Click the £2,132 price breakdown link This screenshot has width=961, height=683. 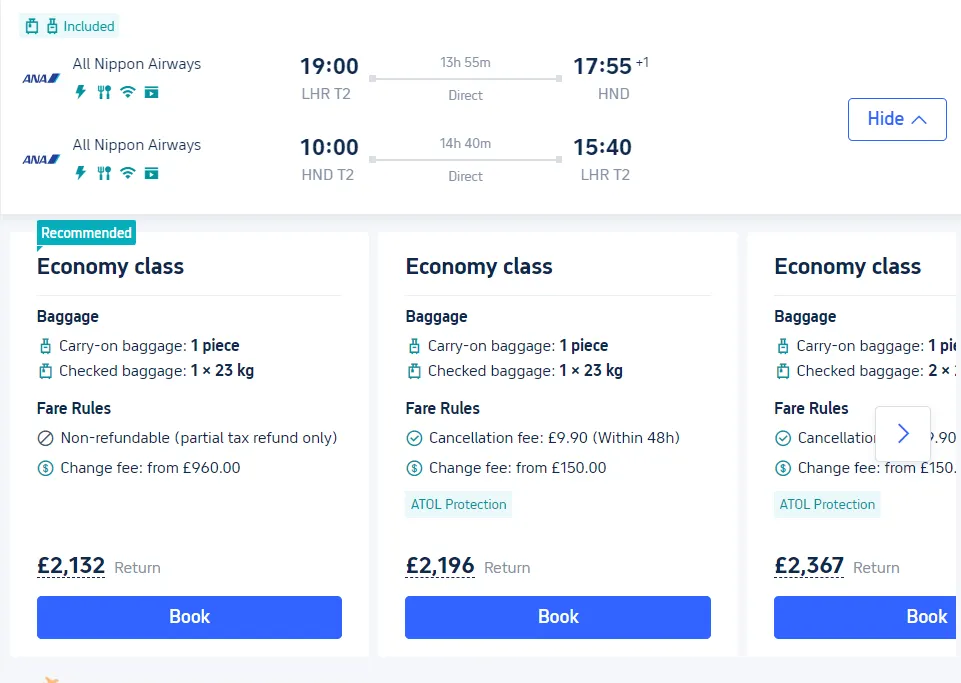tap(71, 565)
